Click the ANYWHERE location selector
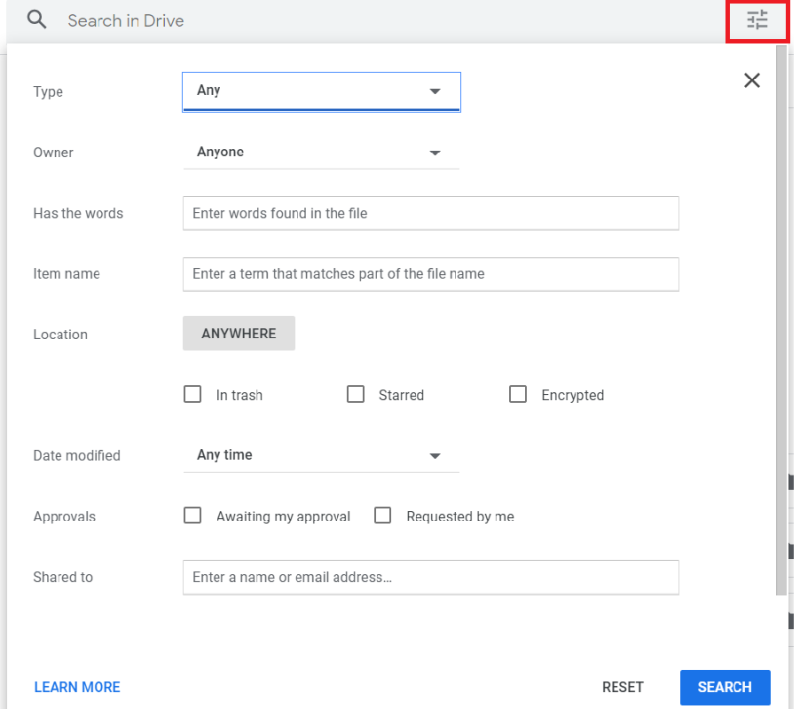 tap(238, 333)
